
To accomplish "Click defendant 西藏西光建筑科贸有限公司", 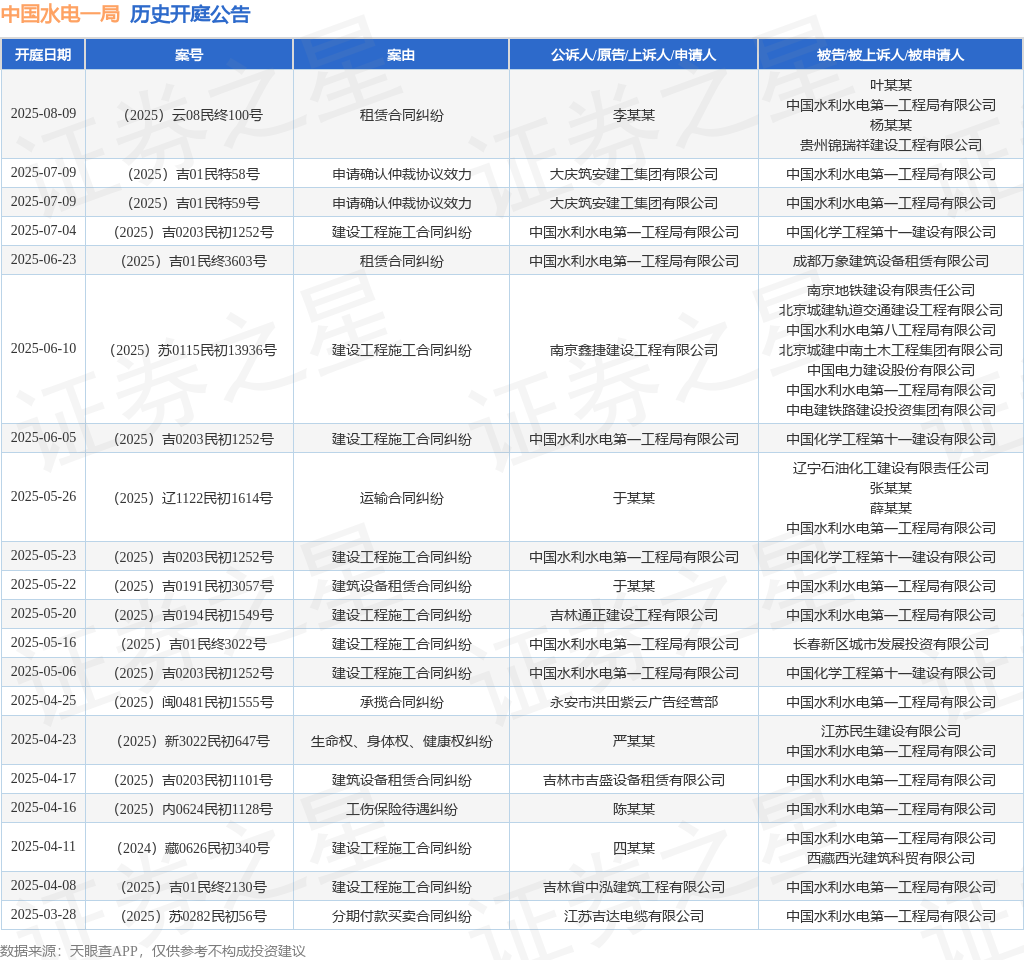I will 891,859.
